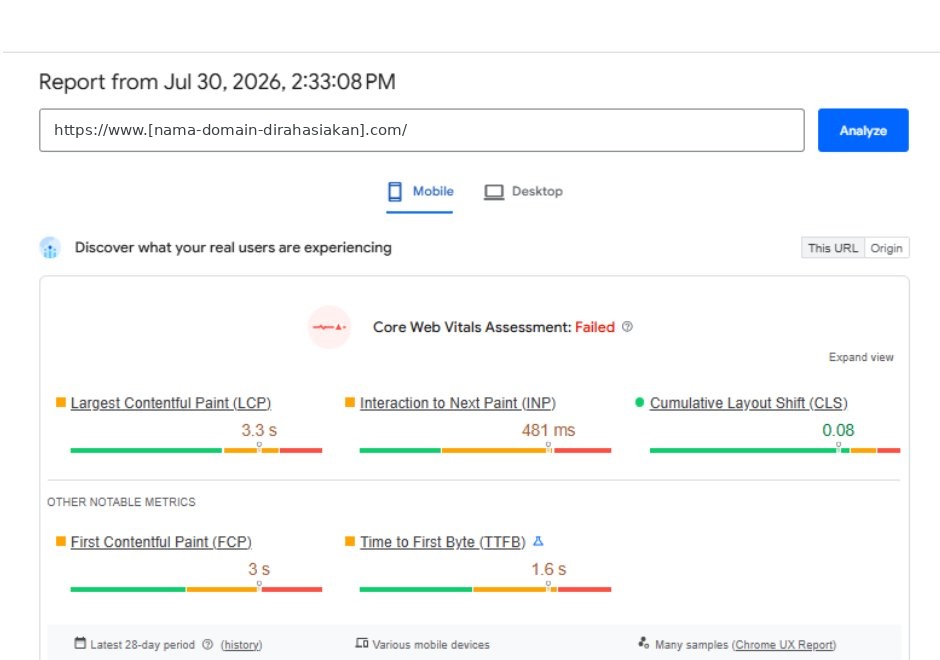Click the orange LCP status square
Image resolution: width=940 pixels, height=660 pixels.
tap(61, 402)
